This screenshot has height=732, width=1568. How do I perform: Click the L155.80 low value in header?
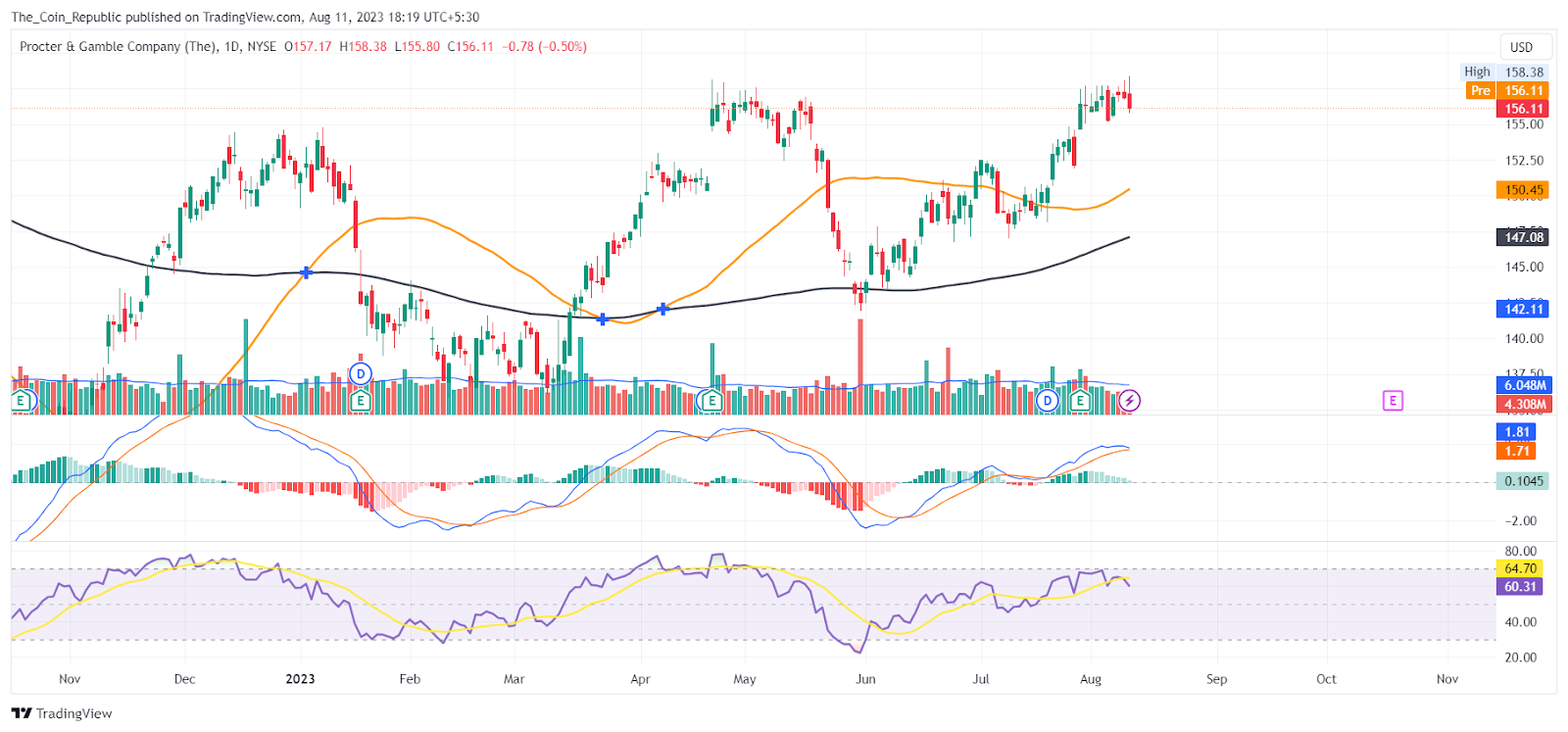pos(417,46)
